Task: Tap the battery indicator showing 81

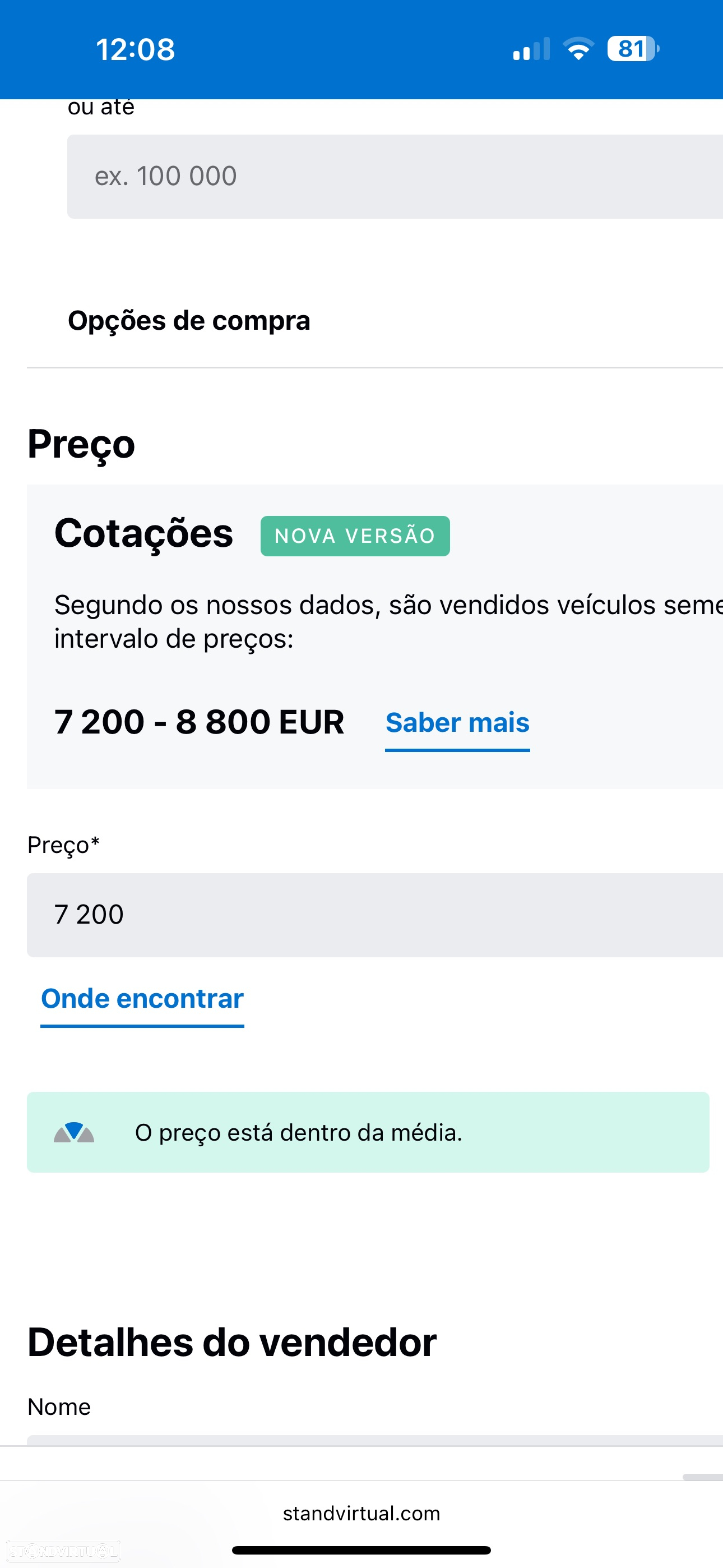Action: click(x=633, y=49)
